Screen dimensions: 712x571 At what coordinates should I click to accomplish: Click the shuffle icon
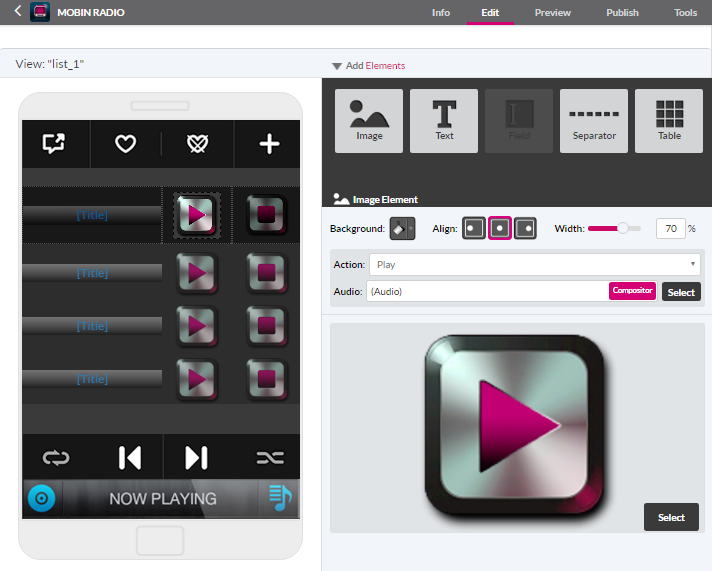pos(270,458)
